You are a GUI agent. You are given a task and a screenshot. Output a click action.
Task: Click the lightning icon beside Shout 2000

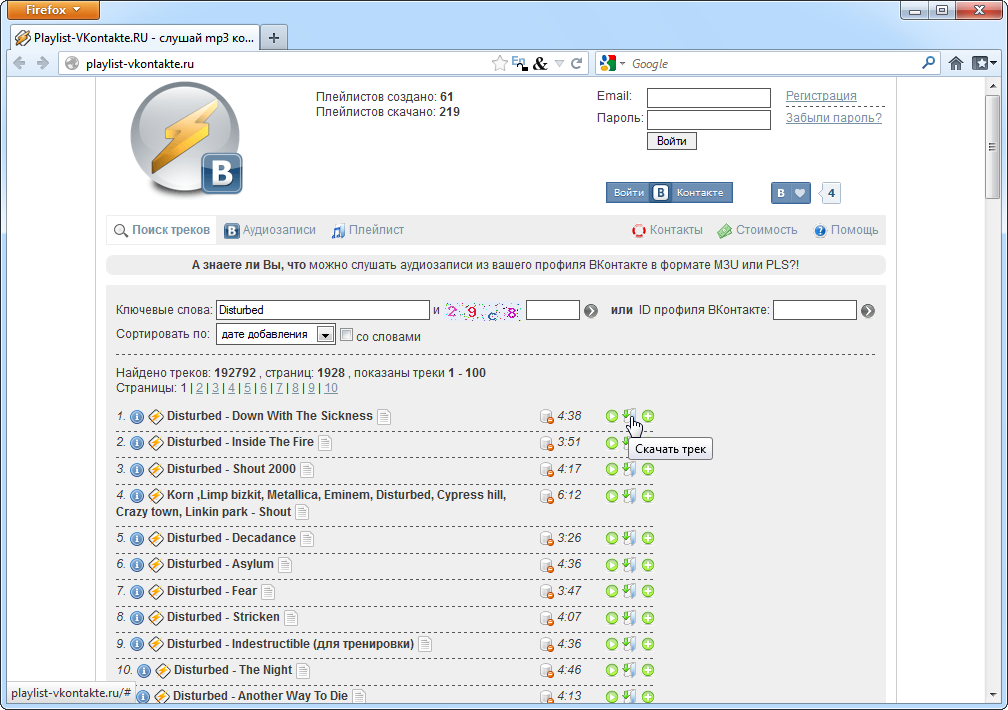pyautogui.click(x=156, y=470)
